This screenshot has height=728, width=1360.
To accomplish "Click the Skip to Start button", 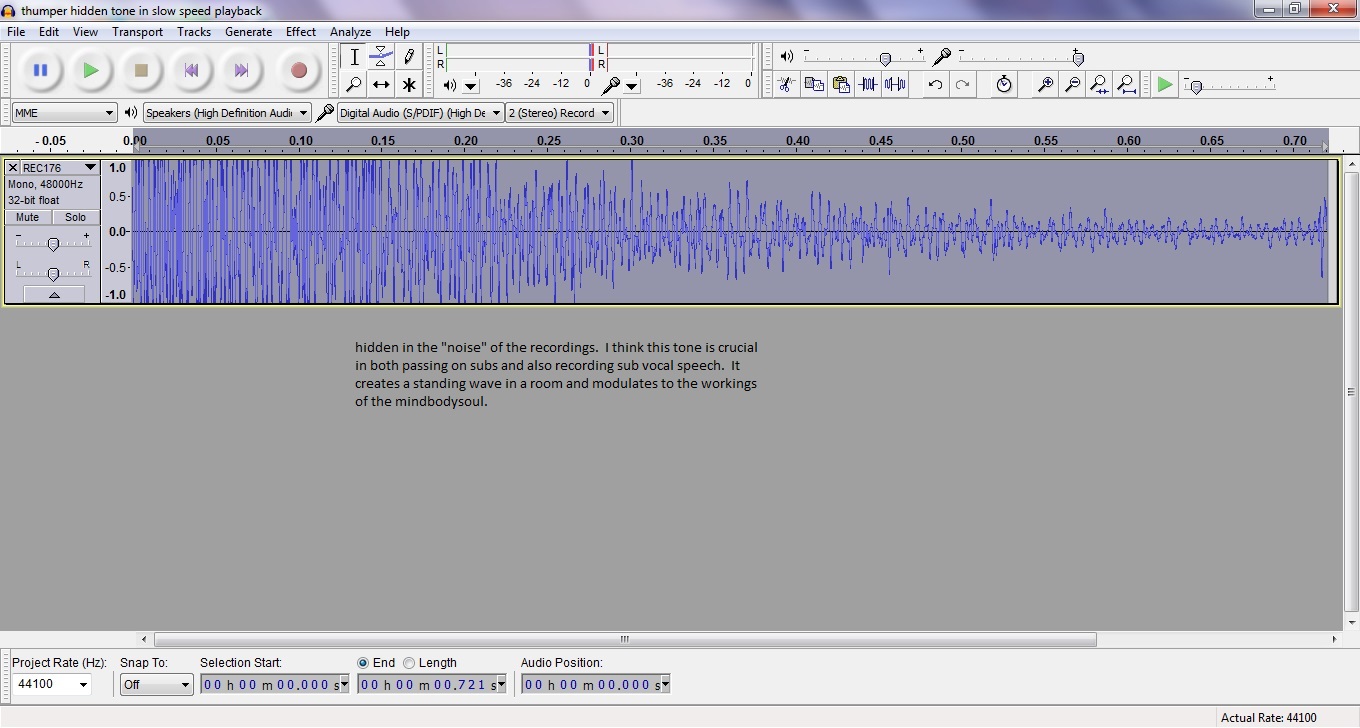I will (191, 71).
